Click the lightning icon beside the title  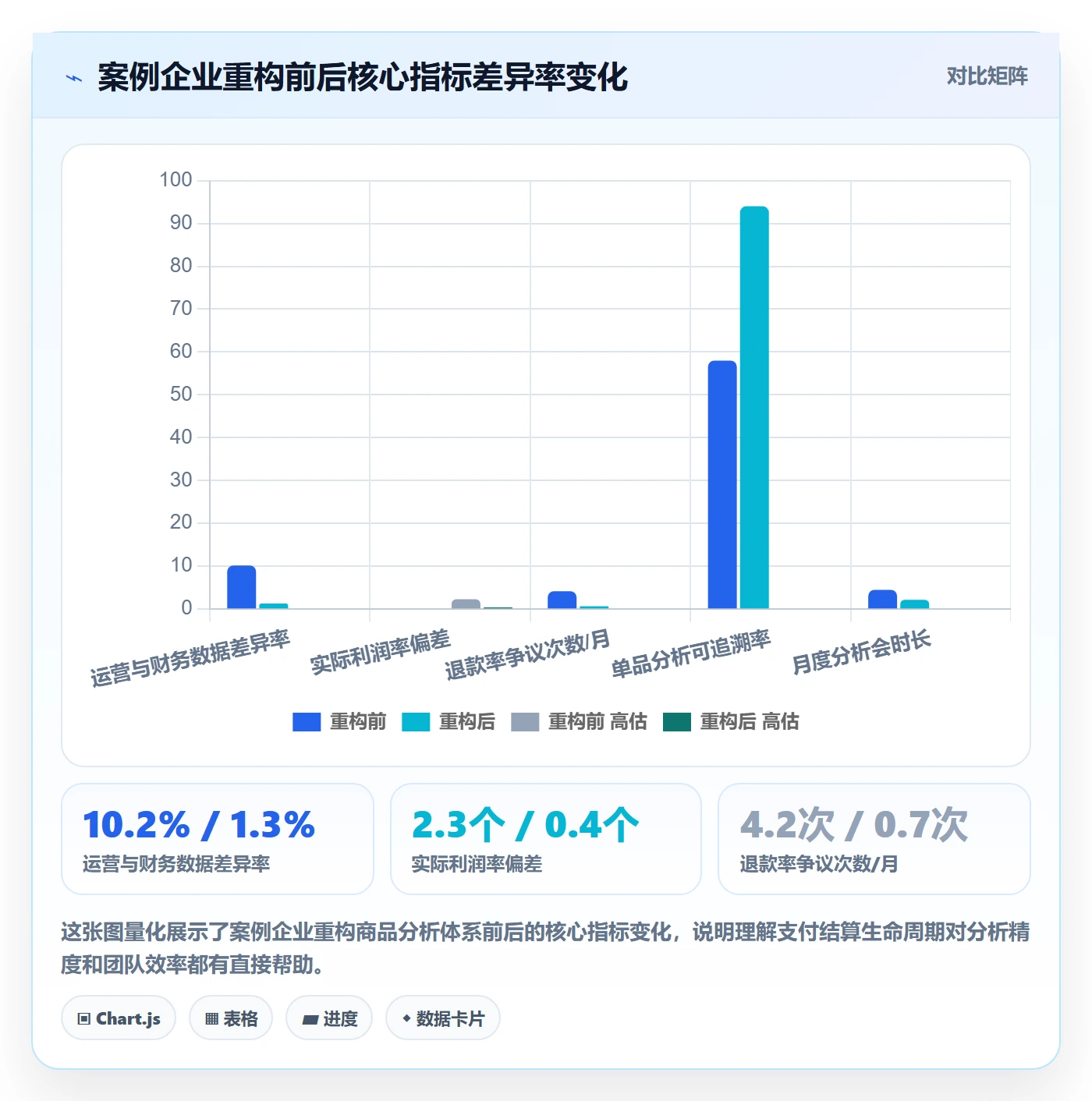tap(74, 78)
